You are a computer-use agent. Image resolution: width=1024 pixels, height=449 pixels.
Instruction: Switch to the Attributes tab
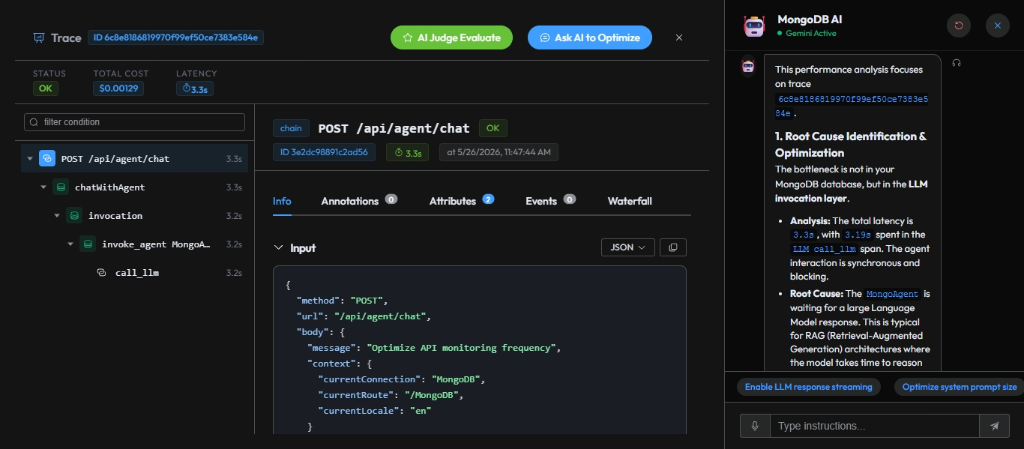[x=461, y=201]
